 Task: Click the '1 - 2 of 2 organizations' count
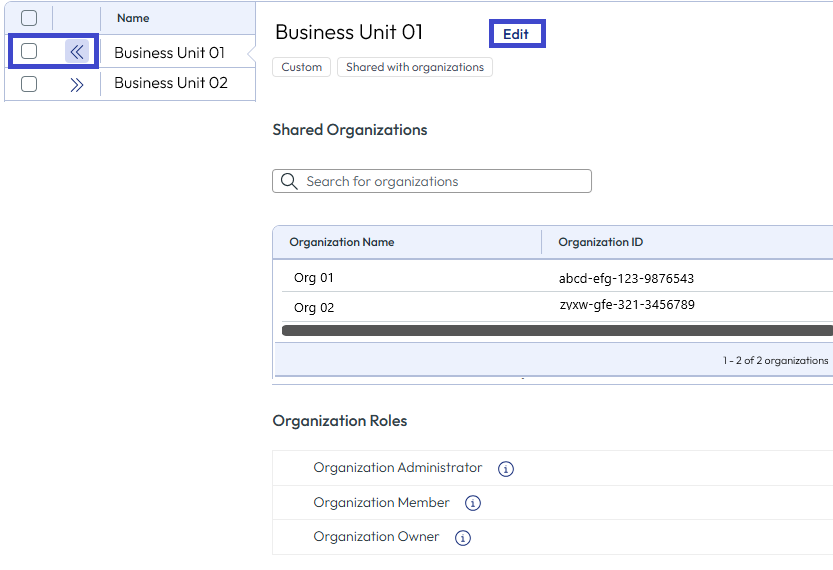click(x=775, y=361)
